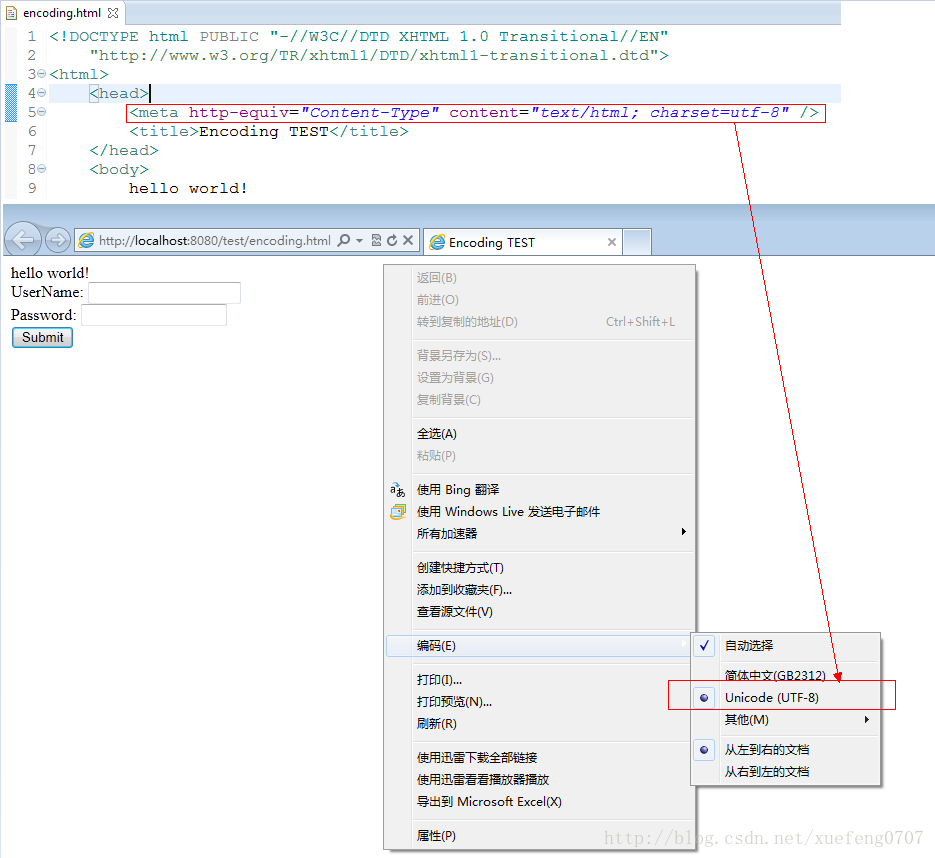Select Unicode (UTF-8) encoding option
Viewport: 935px width, 858px height.
[786, 698]
